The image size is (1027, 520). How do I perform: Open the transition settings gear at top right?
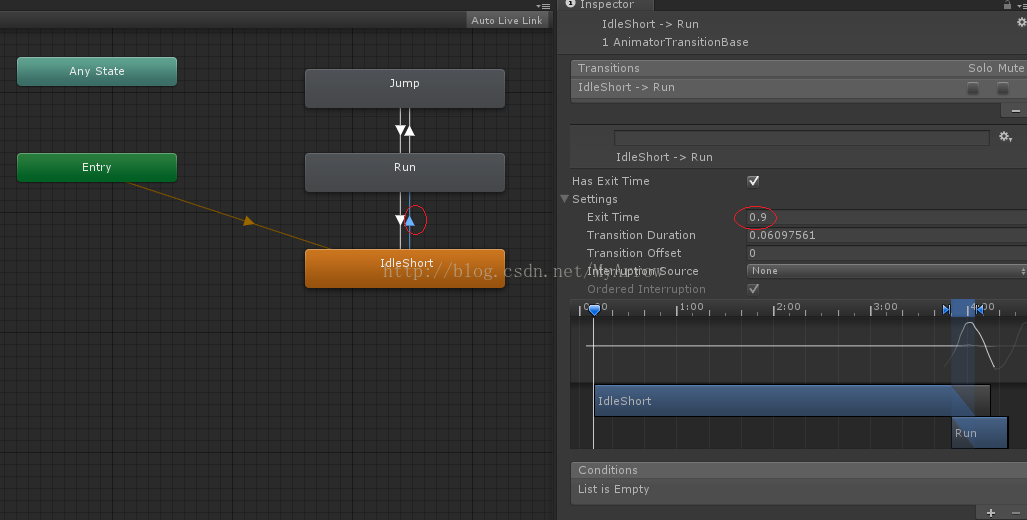tap(1021, 24)
